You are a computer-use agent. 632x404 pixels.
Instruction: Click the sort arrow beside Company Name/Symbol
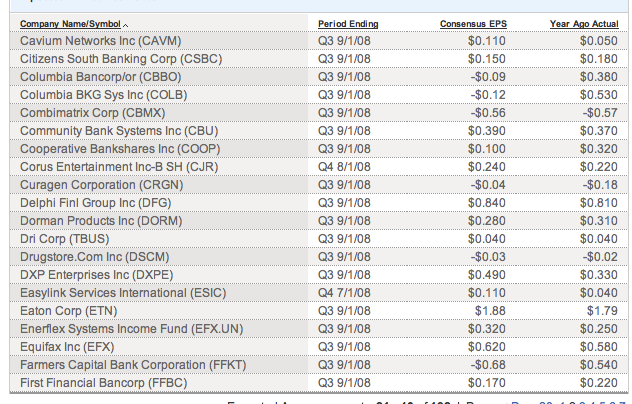[x=138, y=24]
